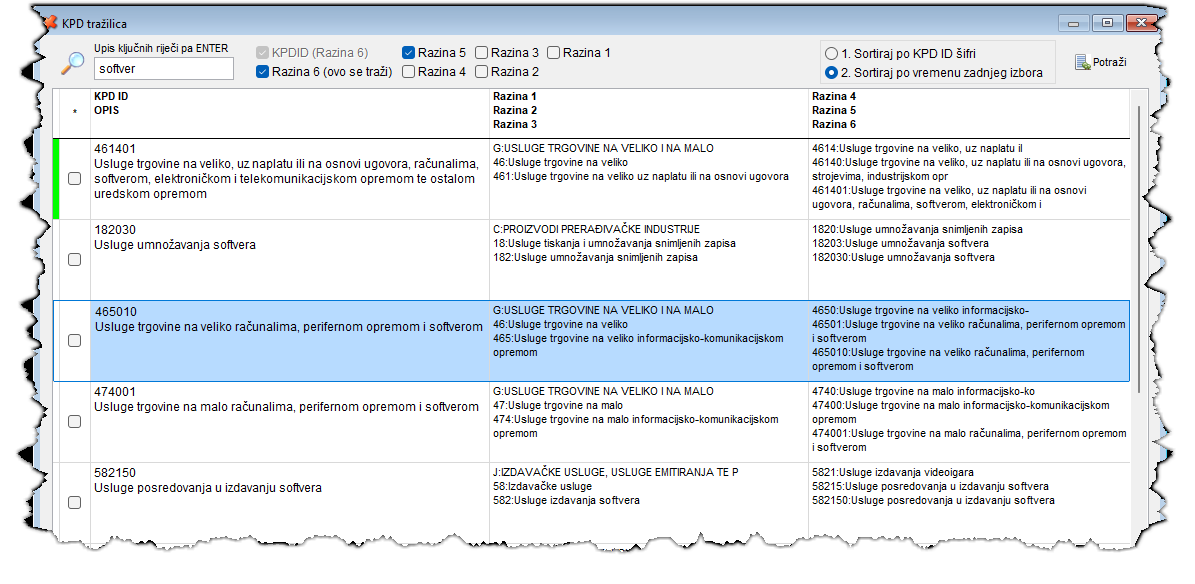Tick the checkbox for row 465010
The height and width of the screenshot is (584, 1195).
74,341
